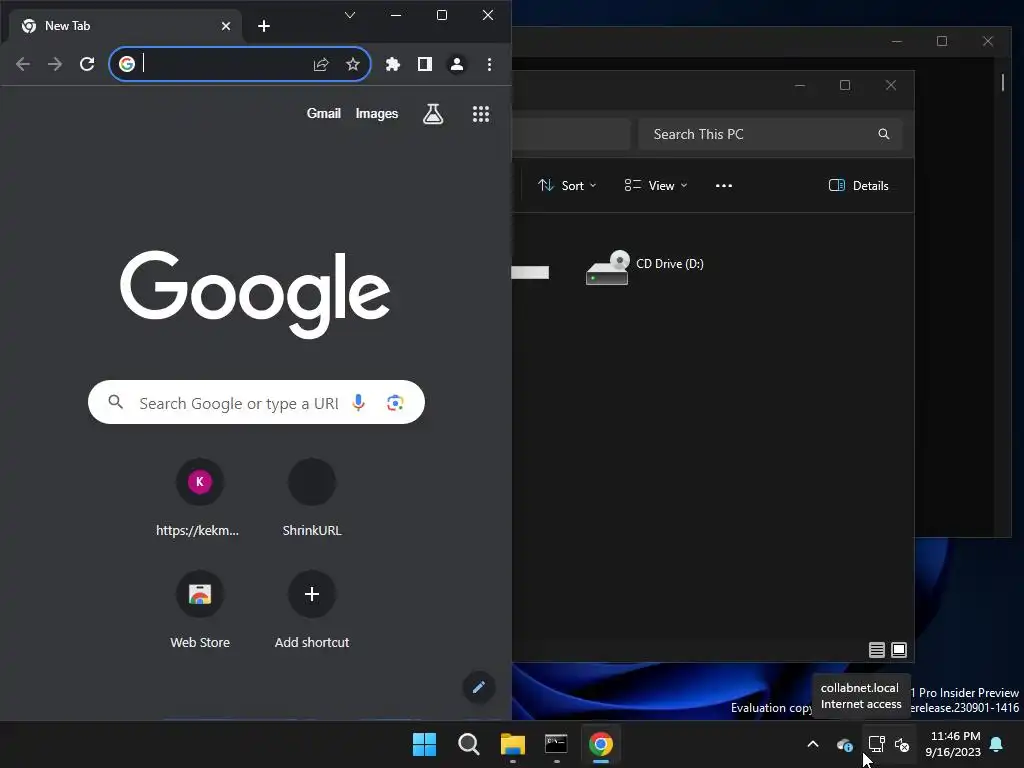
Task: Open the notification bell
Action: tap(997, 744)
